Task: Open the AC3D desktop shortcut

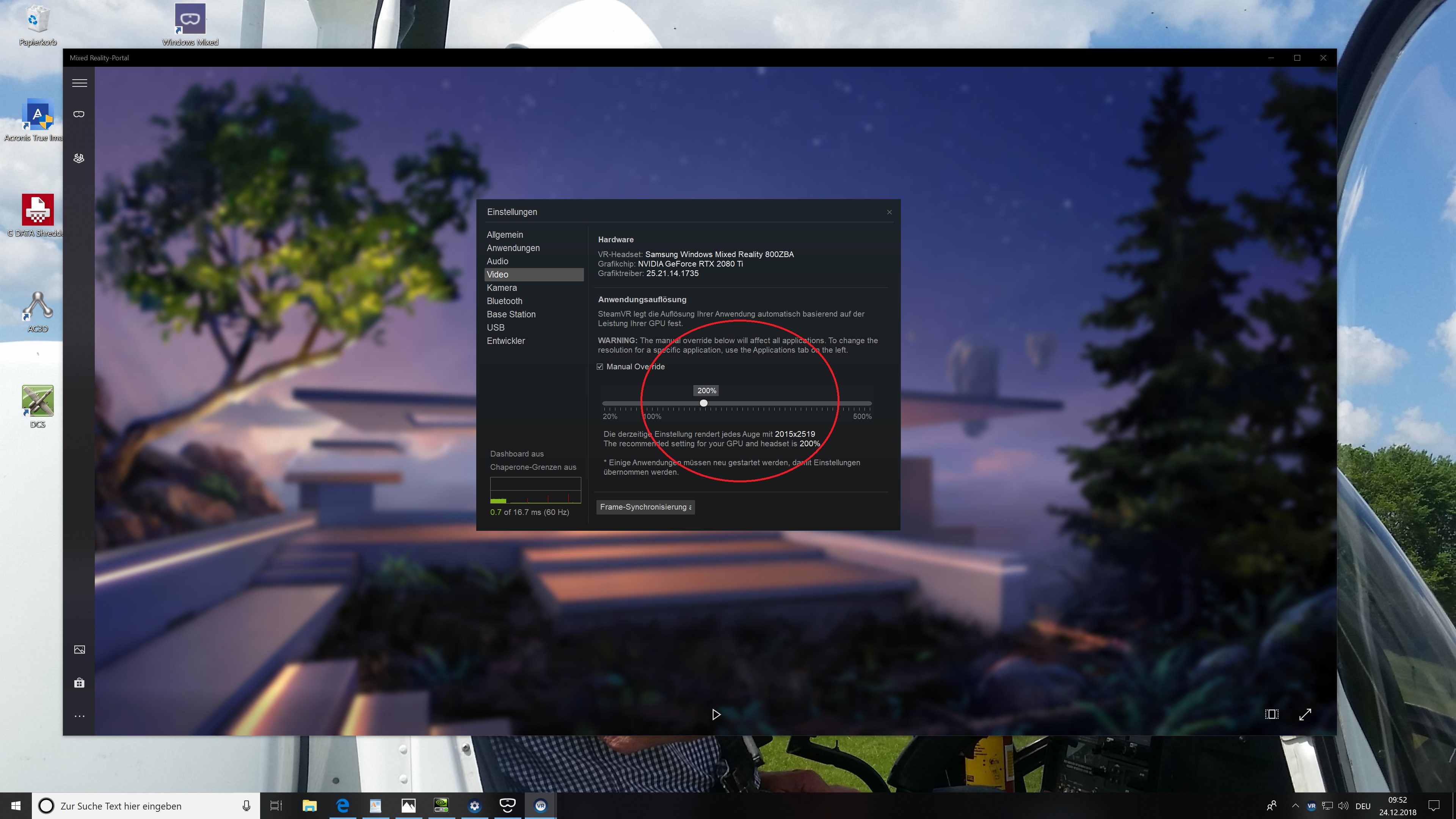Action: 37,311
